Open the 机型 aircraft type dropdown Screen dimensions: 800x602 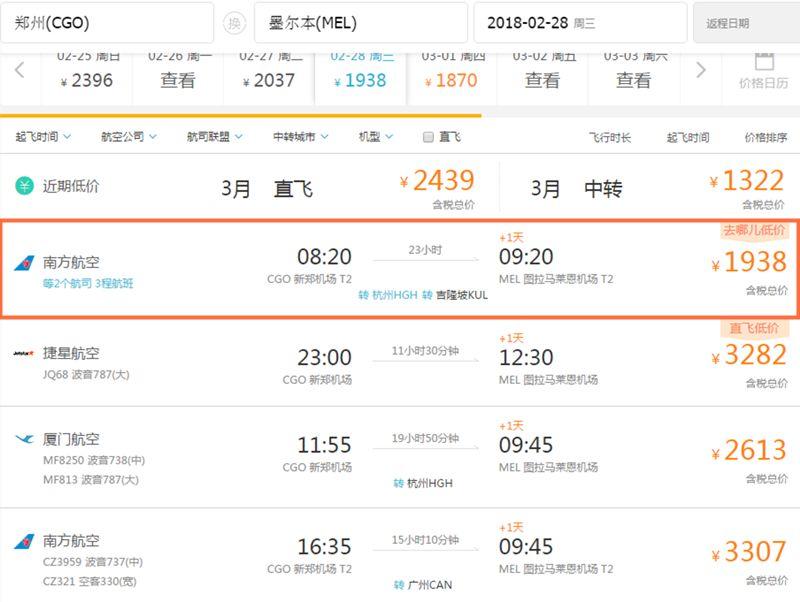376,136
